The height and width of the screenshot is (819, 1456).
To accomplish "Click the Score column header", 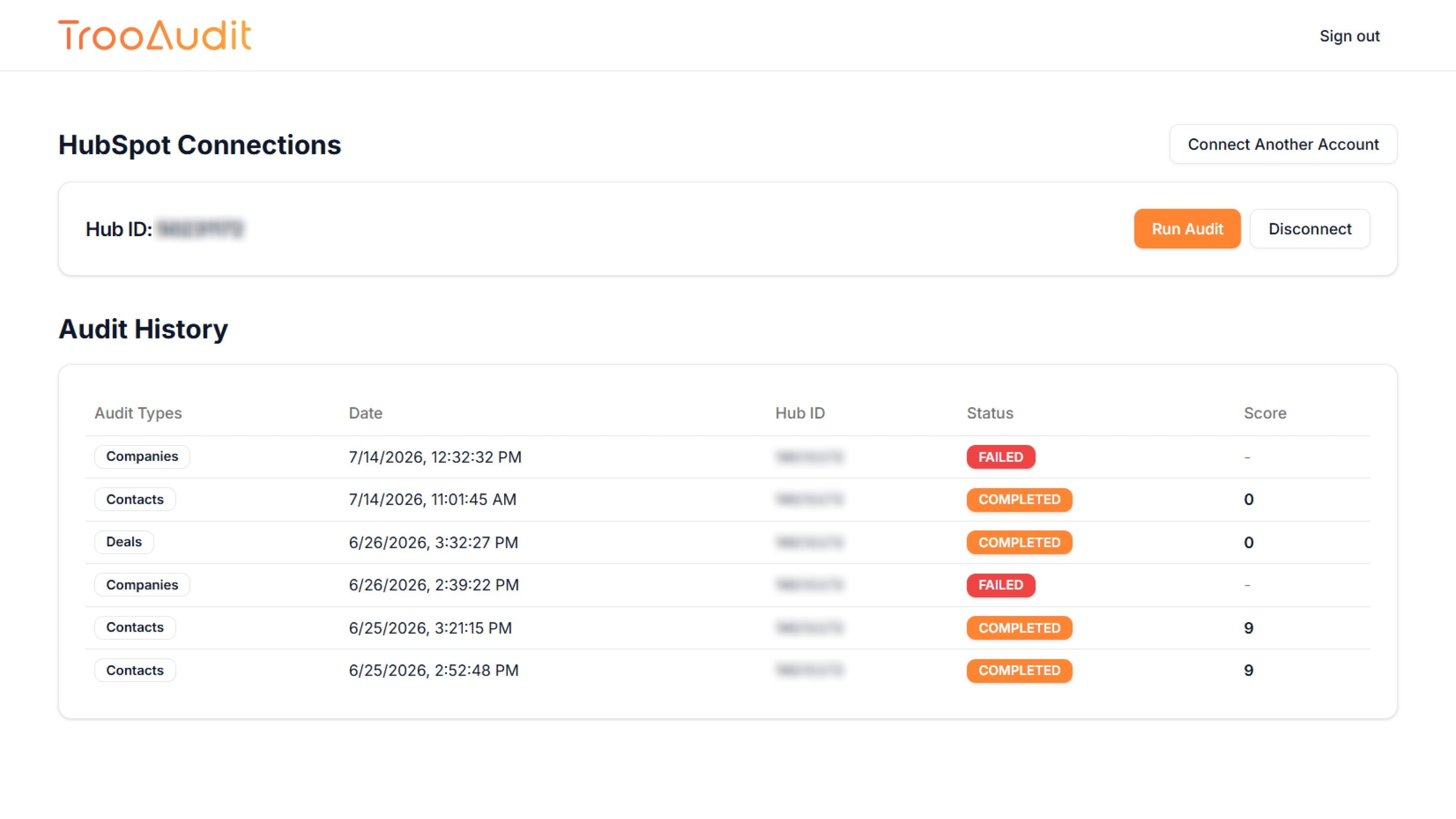I will [1265, 413].
